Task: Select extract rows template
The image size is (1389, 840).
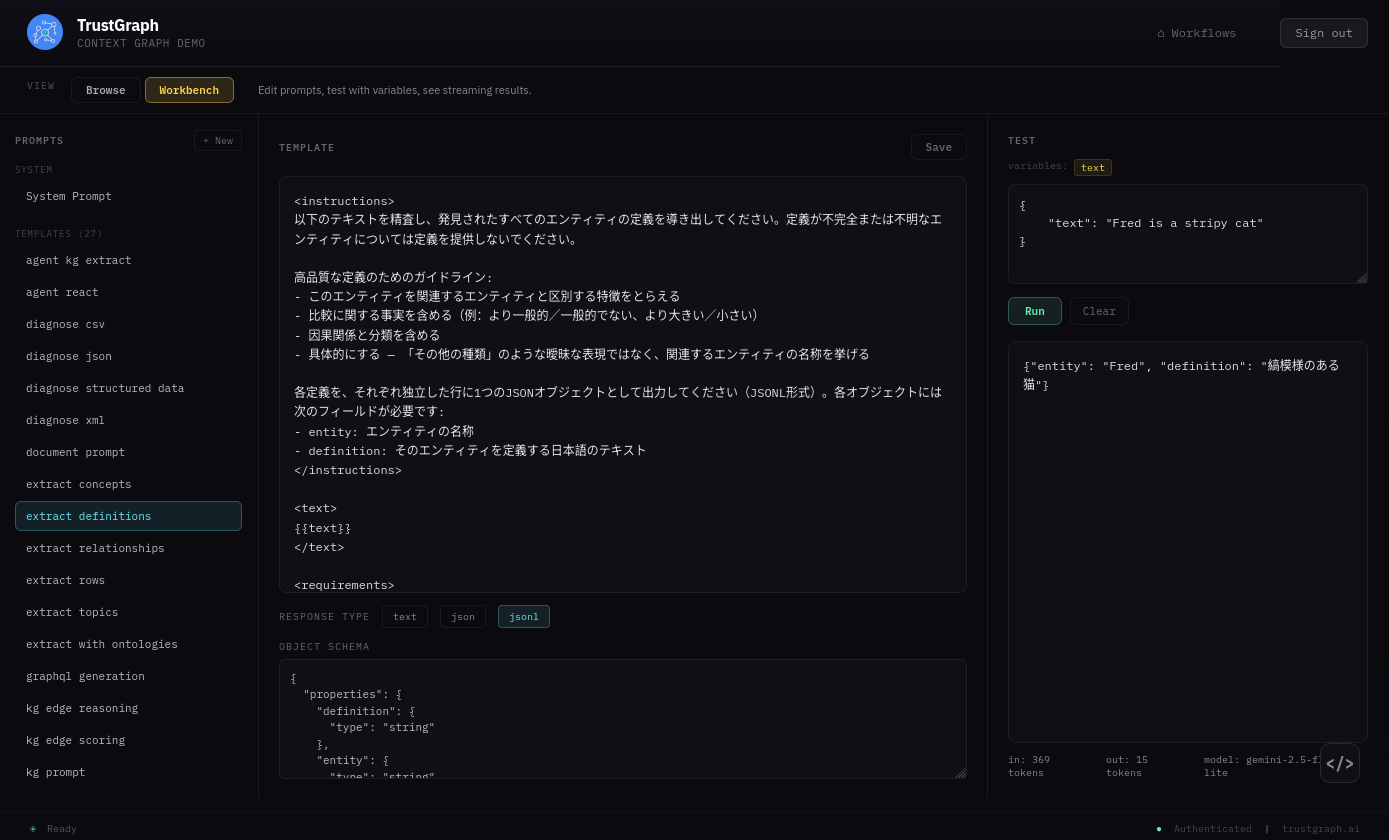Action: (x=128, y=580)
